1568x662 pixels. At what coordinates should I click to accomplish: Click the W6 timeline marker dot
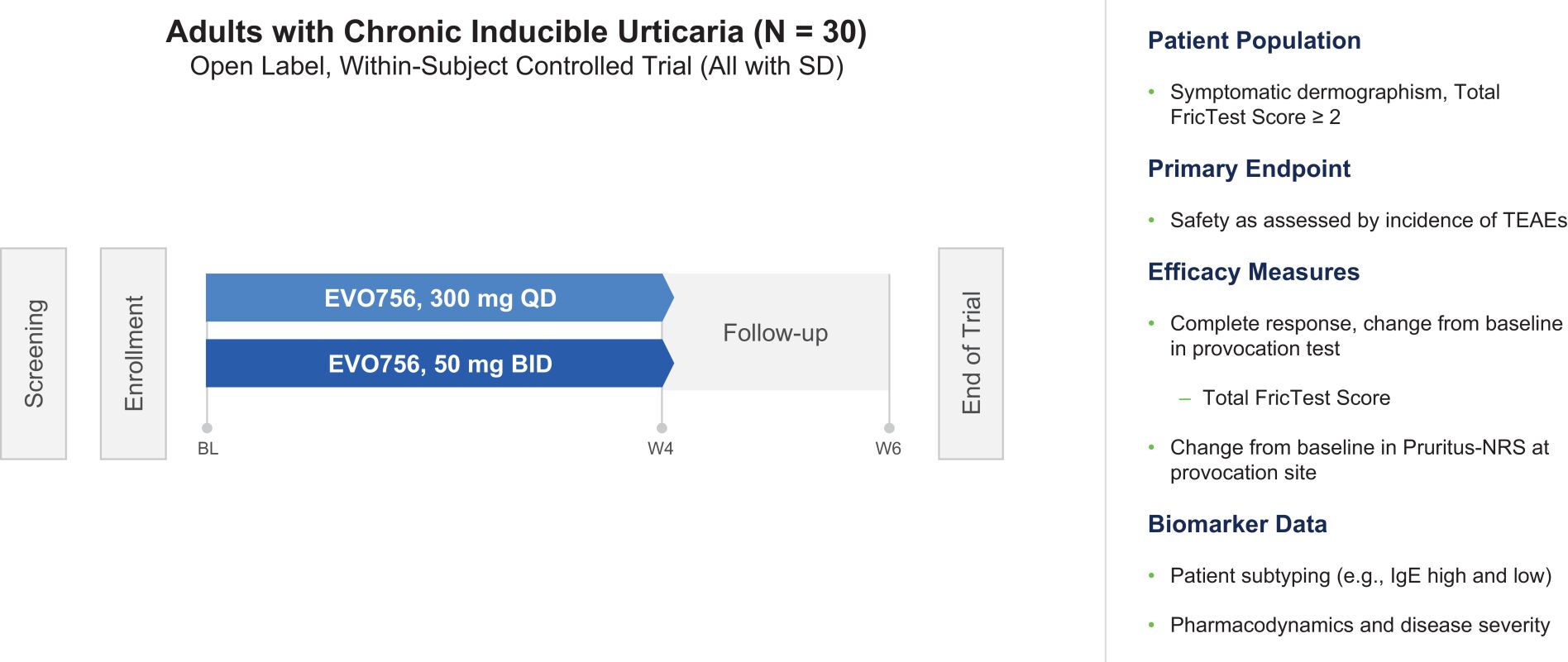[889, 428]
